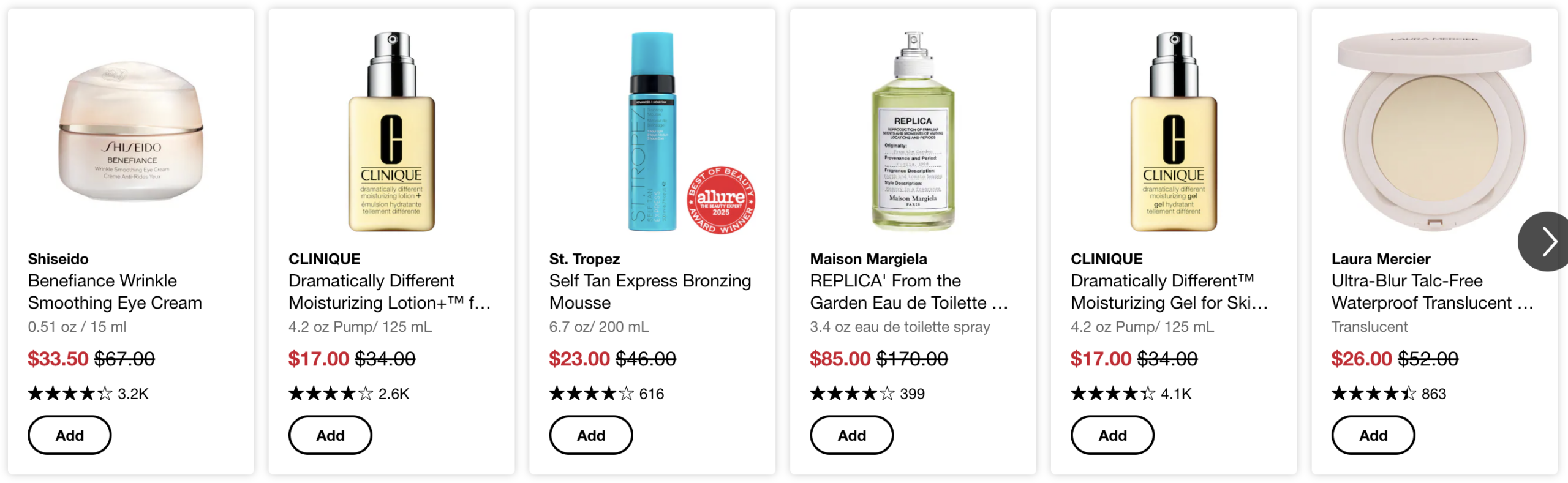
Task: Open the Shiseido eye cream product image
Action: (130, 132)
